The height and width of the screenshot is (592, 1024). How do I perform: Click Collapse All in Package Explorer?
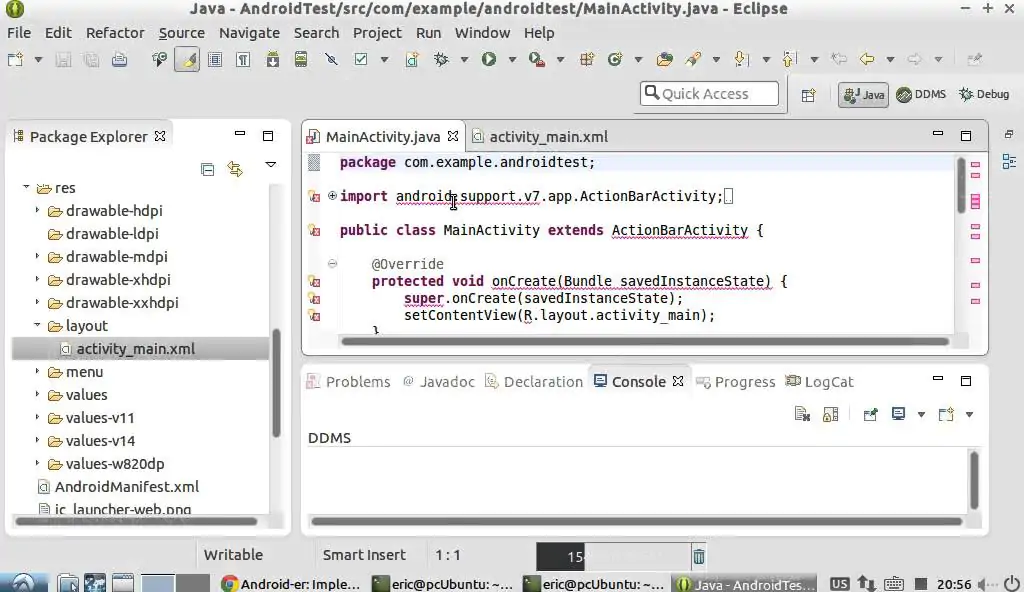click(x=207, y=170)
